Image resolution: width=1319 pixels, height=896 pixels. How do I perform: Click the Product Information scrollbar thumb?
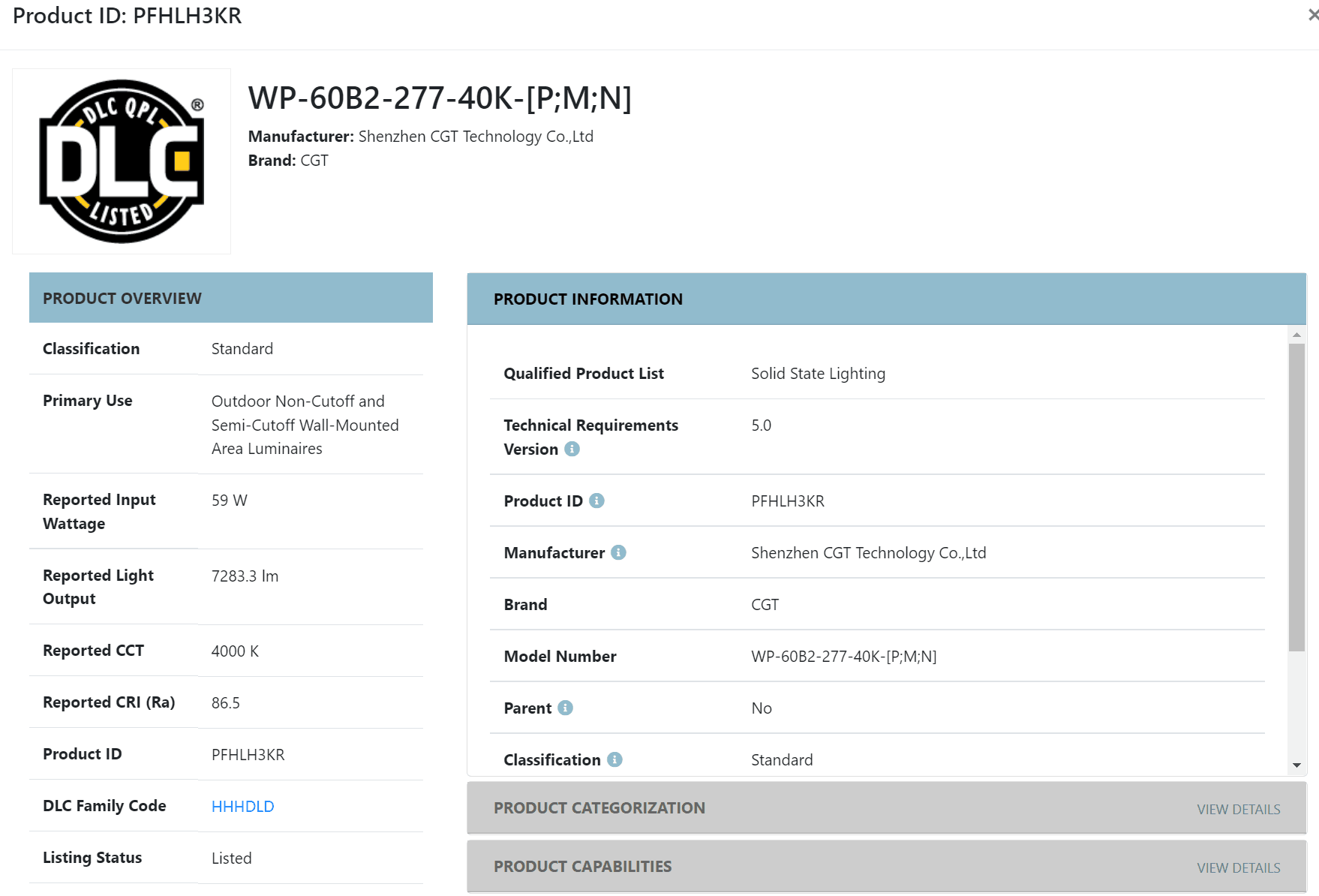pyautogui.click(x=1296, y=497)
